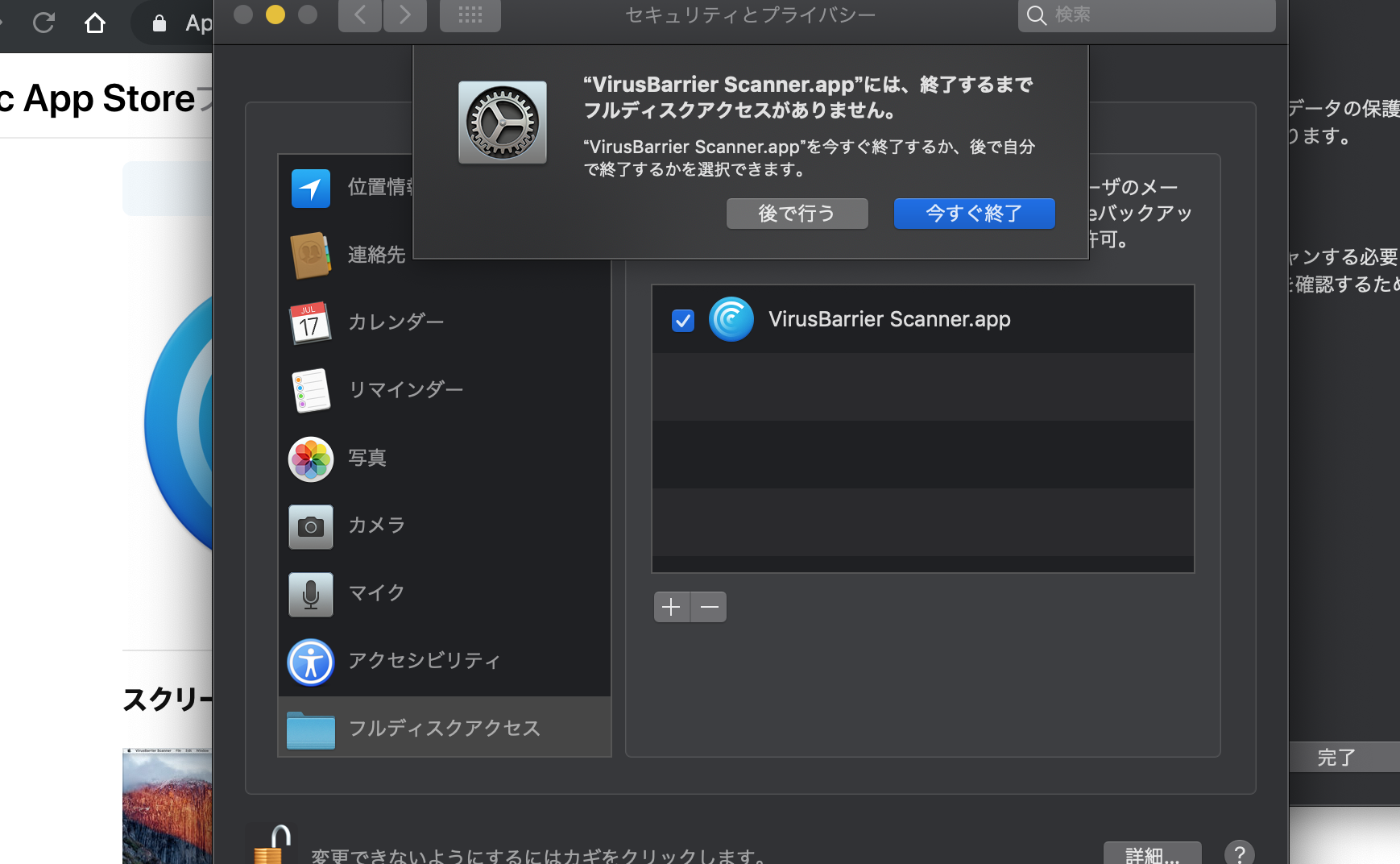This screenshot has width=1400, height=864.
Task: Show all preferences grid button
Action: 470,15
